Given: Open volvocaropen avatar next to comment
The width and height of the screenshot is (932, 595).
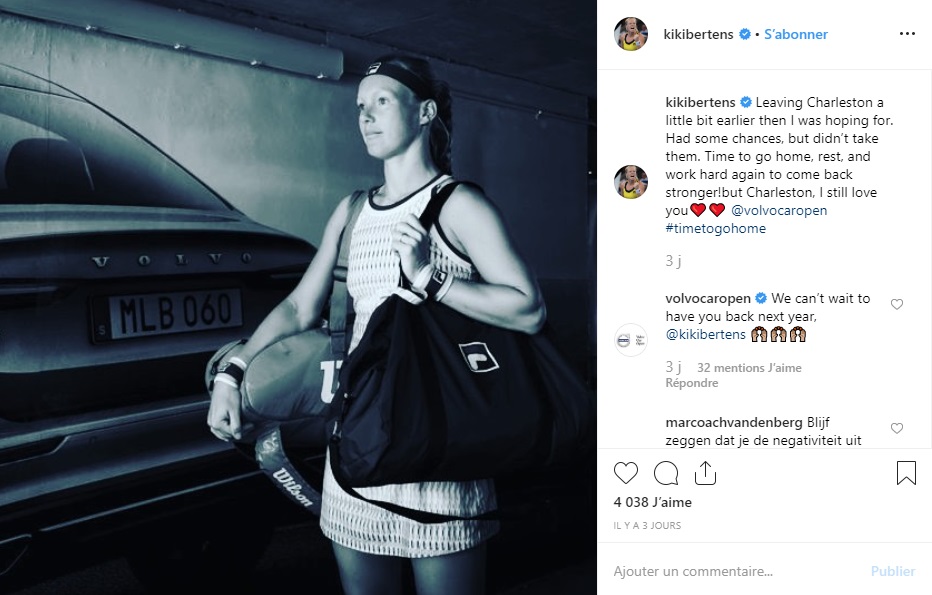Looking at the screenshot, I should point(631,340).
